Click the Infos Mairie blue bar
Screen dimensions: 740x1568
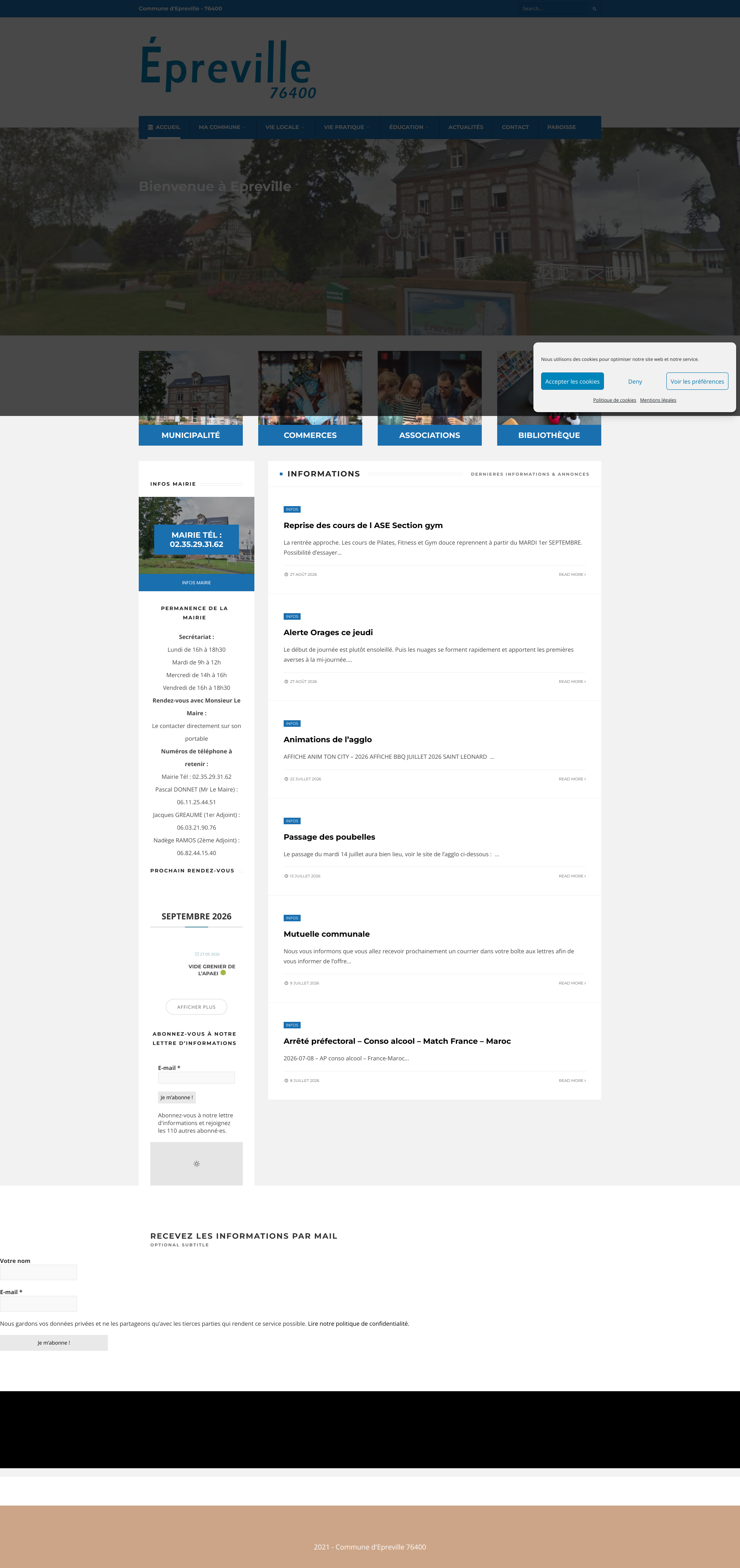[196, 582]
